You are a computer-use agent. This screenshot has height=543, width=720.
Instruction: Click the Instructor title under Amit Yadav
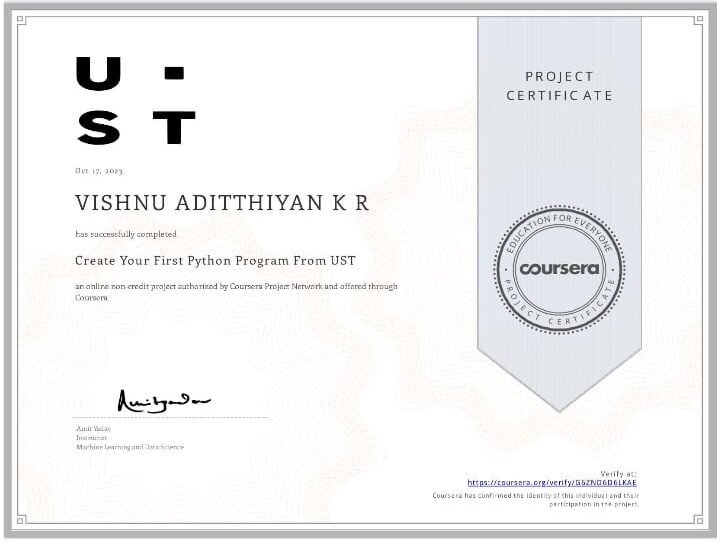coord(91,437)
